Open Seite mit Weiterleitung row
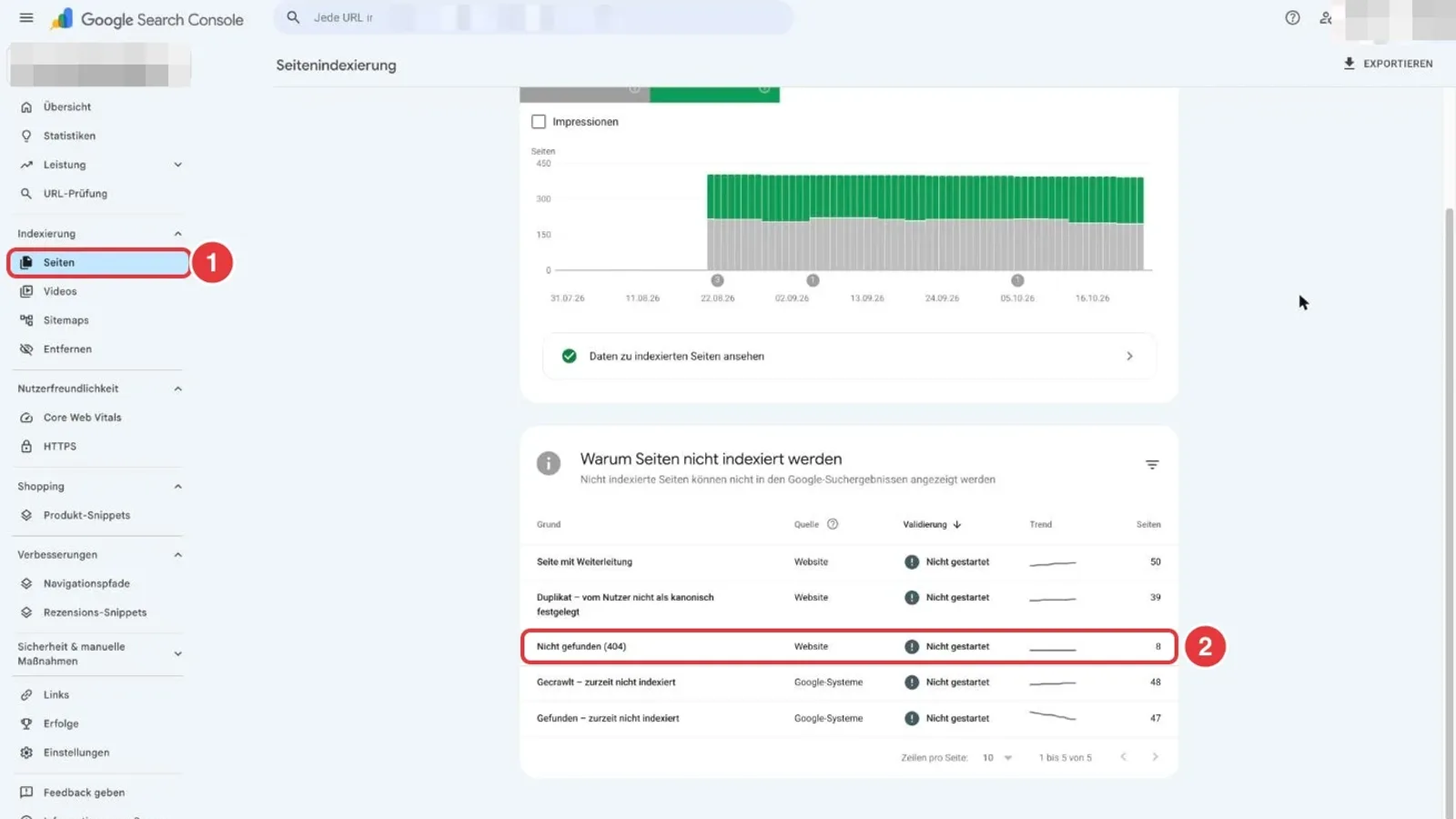Image resolution: width=1456 pixels, height=819 pixels. click(x=849, y=562)
